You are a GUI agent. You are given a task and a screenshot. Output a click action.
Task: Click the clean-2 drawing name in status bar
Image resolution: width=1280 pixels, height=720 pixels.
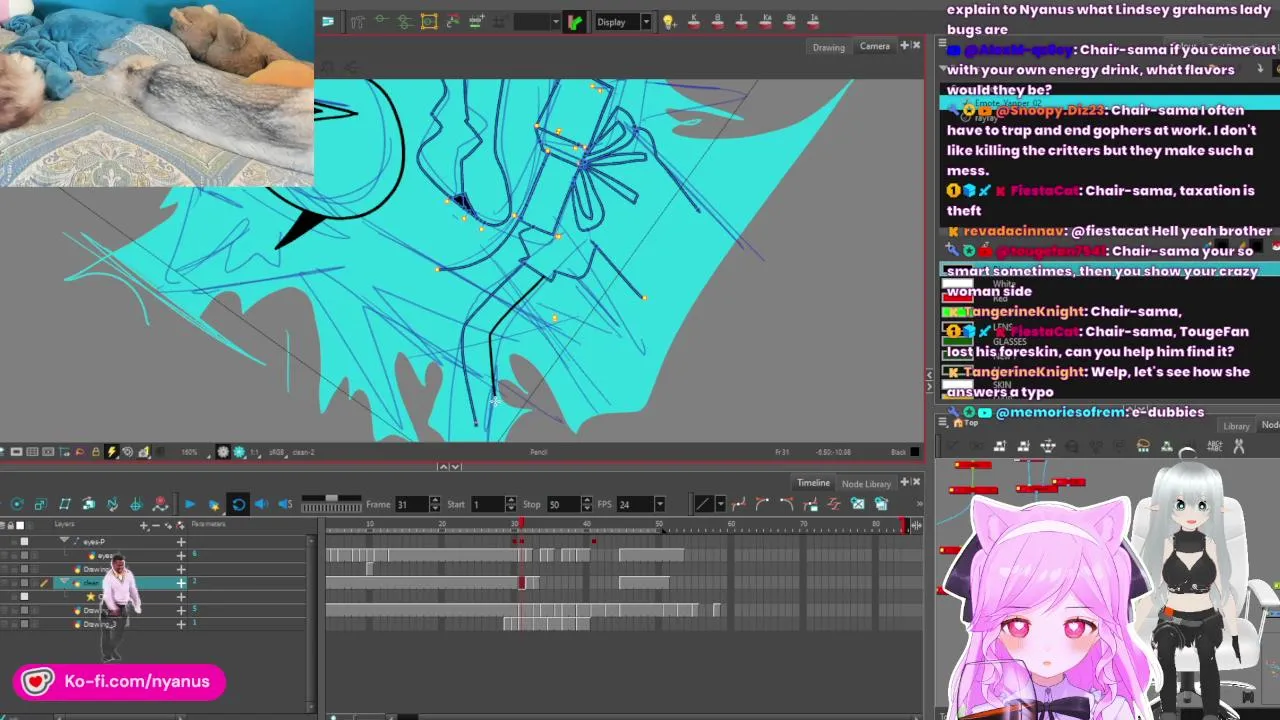pos(303,452)
